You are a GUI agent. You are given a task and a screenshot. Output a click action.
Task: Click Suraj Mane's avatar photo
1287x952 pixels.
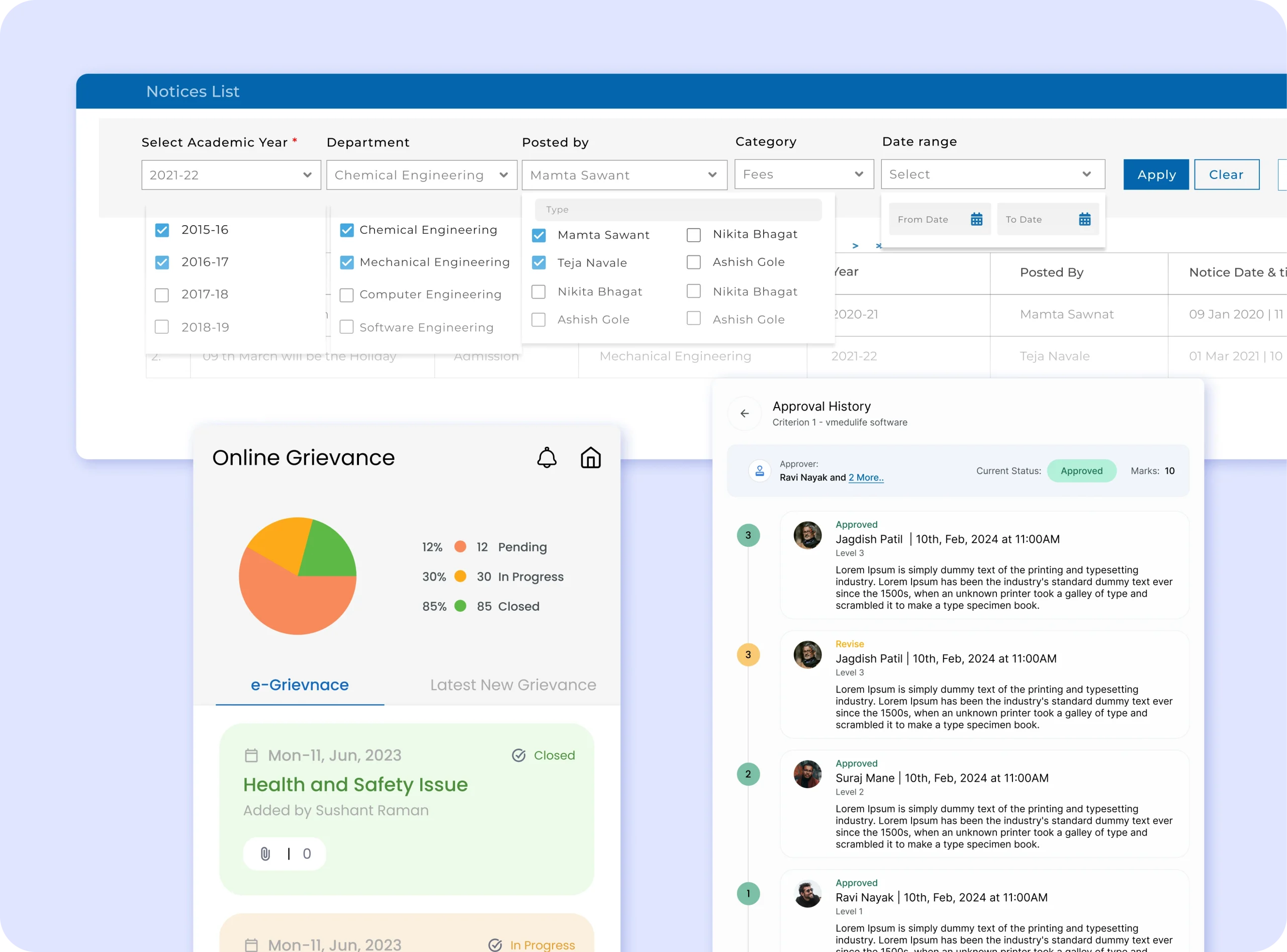[807, 774]
